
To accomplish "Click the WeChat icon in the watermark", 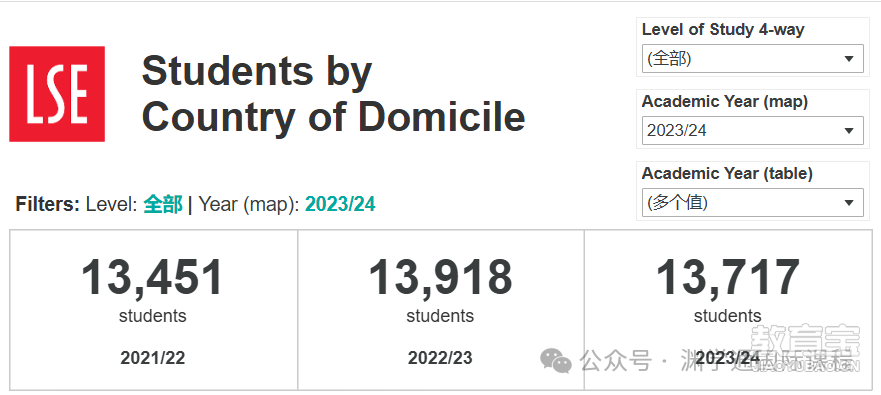I will [x=556, y=360].
